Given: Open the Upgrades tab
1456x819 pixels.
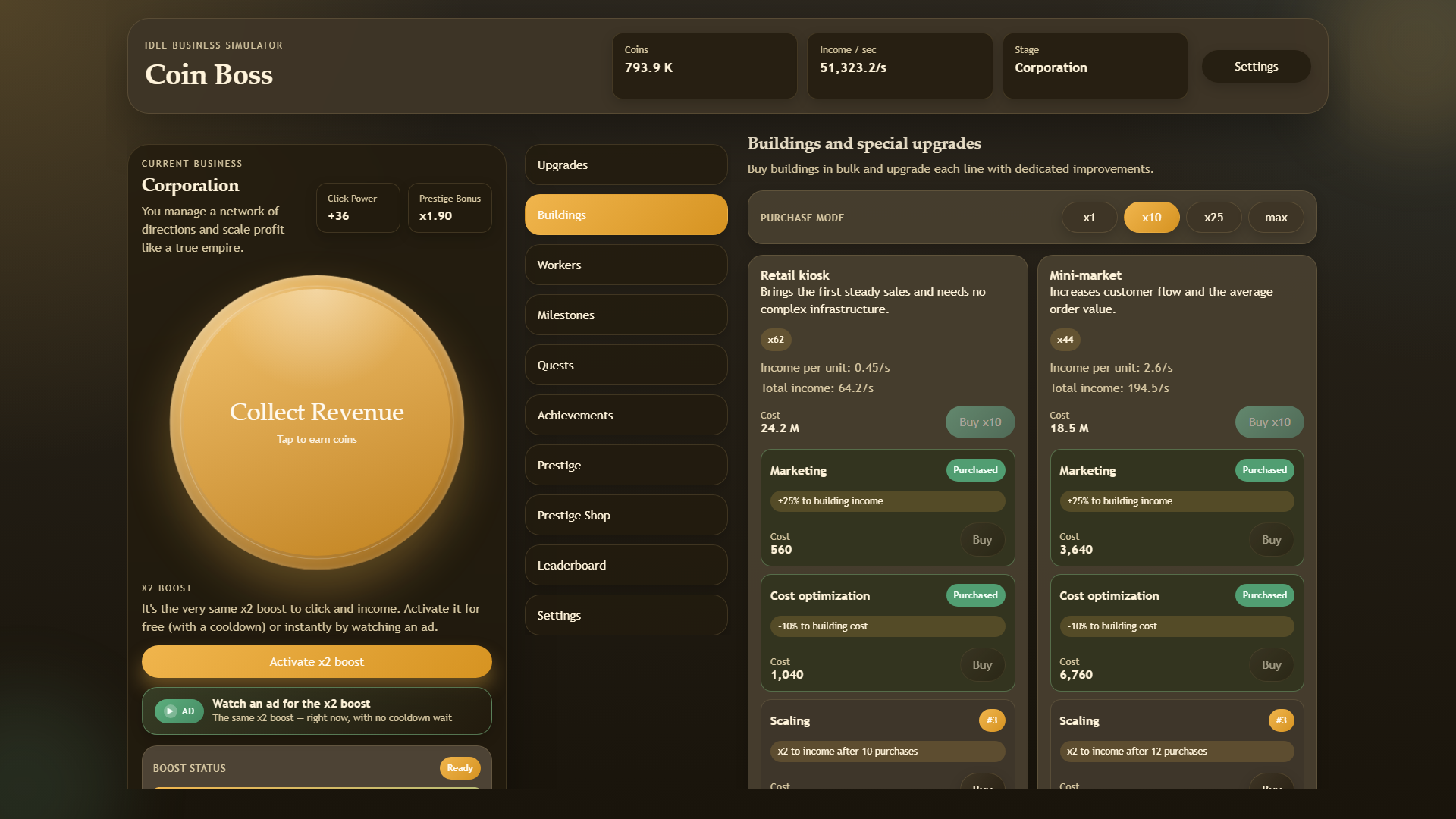Looking at the screenshot, I should point(626,165).
